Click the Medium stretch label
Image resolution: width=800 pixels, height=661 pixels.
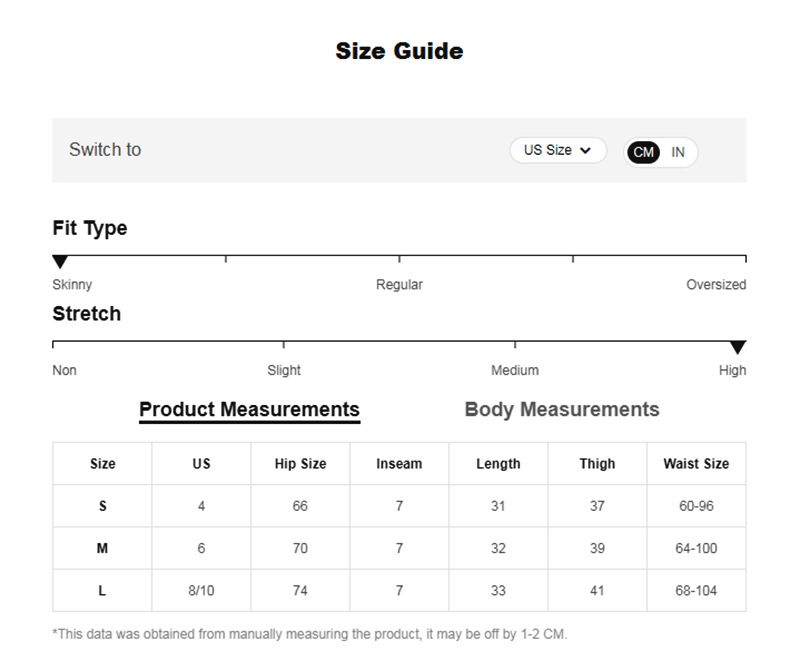[515, 370]
